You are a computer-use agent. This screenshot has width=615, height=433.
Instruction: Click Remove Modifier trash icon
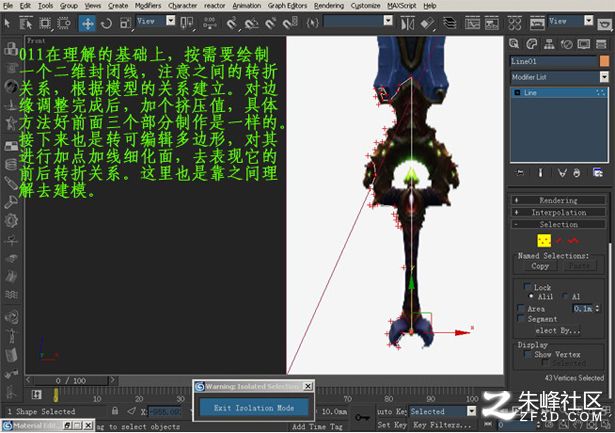tap(577, 173)
